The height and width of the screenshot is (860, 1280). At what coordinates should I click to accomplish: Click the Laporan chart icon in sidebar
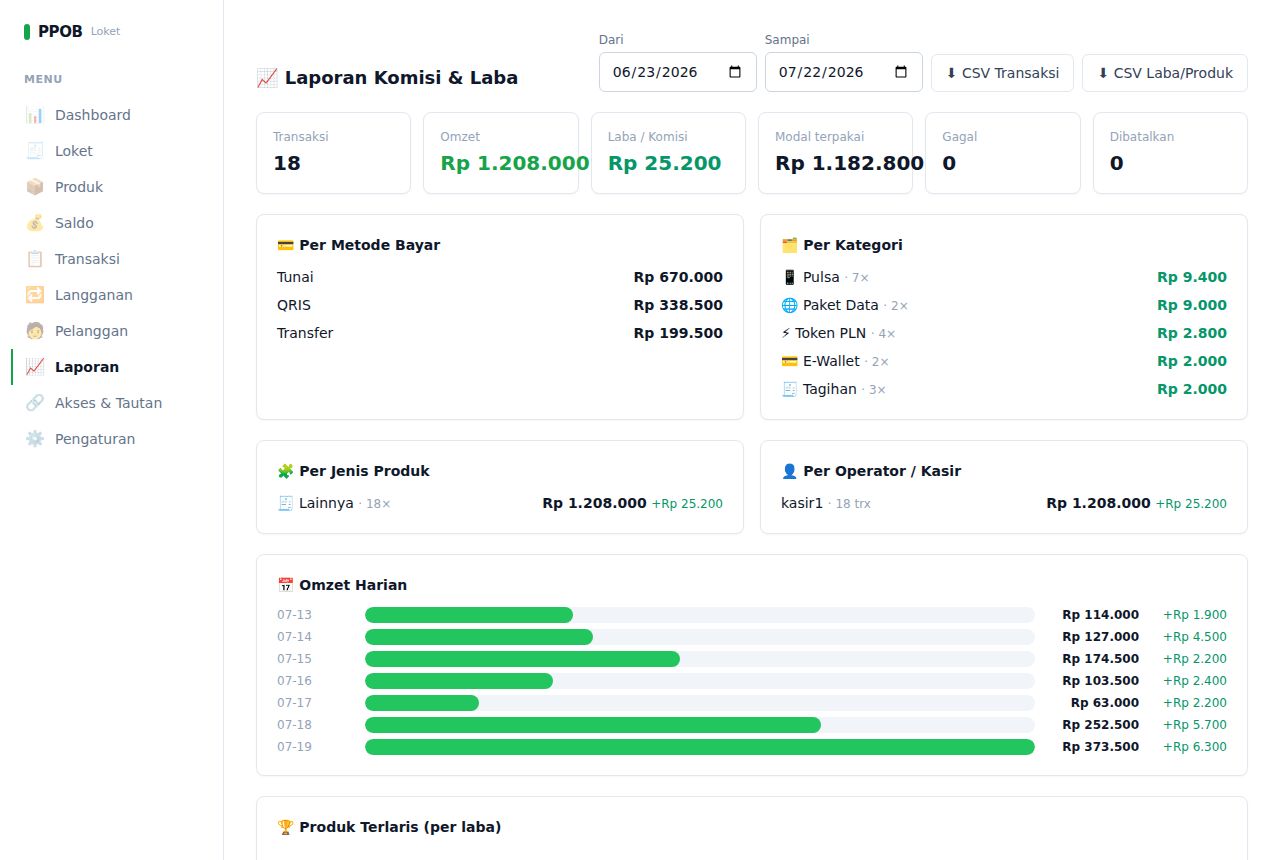[x=35, y=367]
